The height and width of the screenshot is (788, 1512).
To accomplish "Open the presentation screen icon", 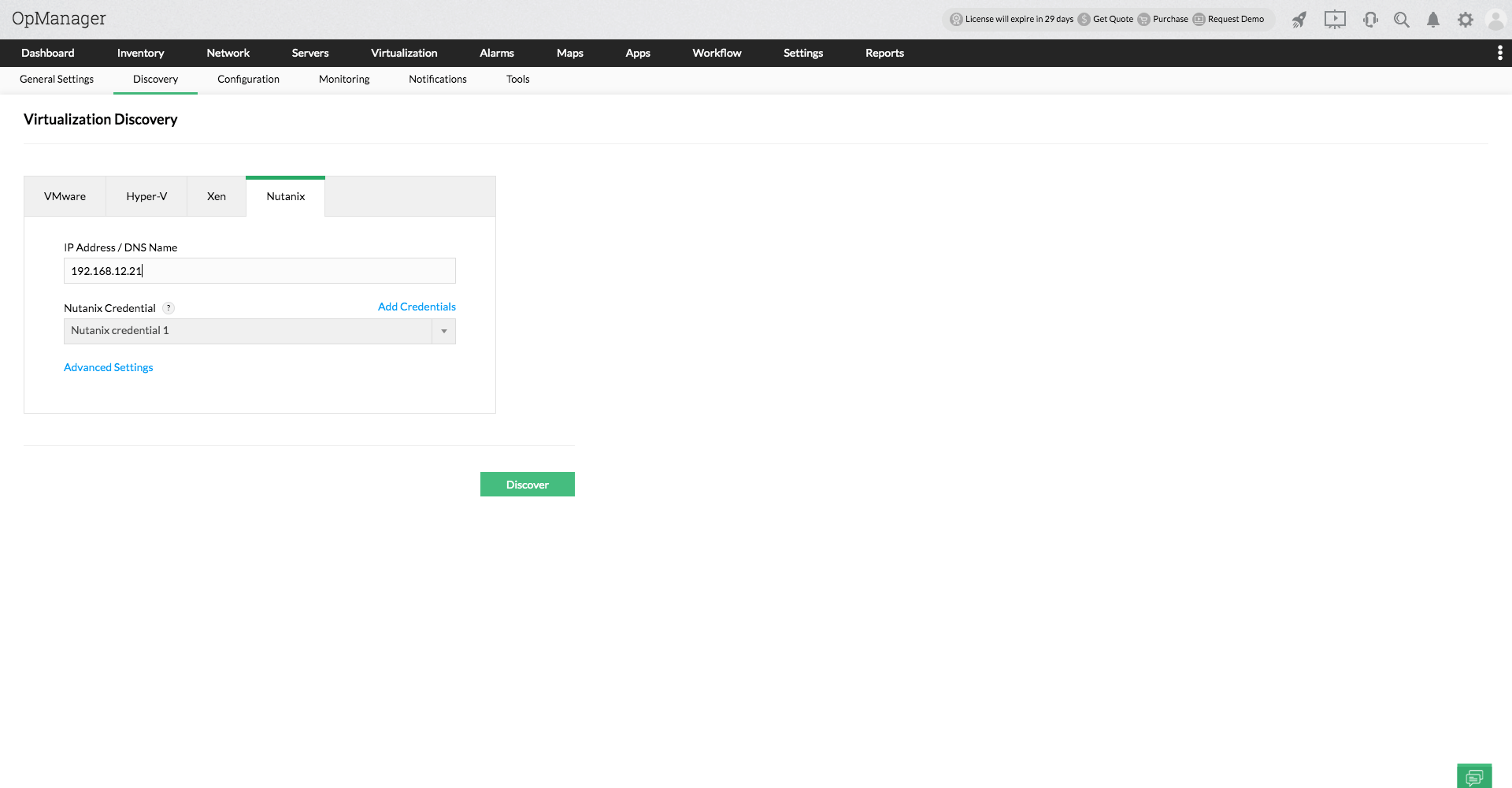I will (x=1335, y=20).
